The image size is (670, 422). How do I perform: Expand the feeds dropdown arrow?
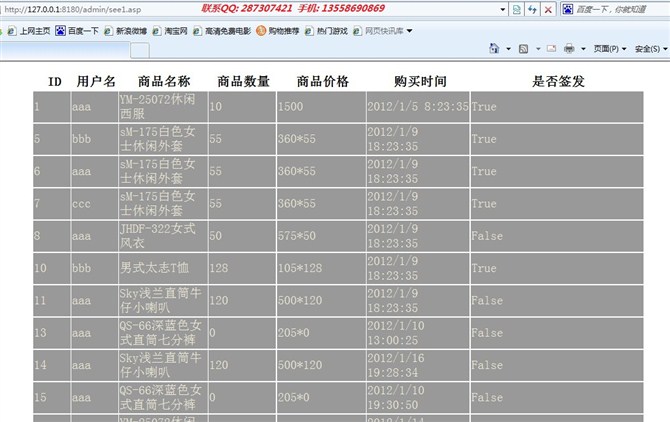click(538, 49)
